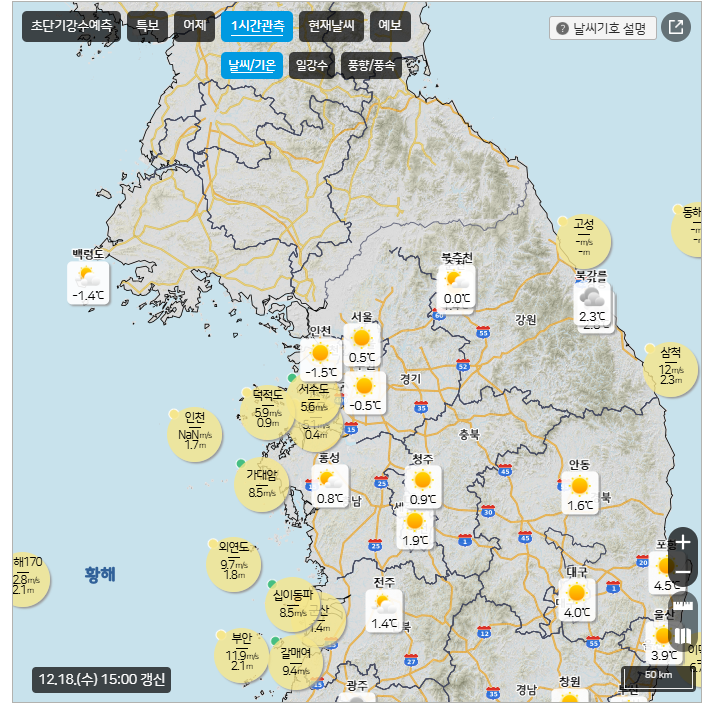Select the distance ruler tool
This screenshot has height=710, width=709.
click(683, 606)
